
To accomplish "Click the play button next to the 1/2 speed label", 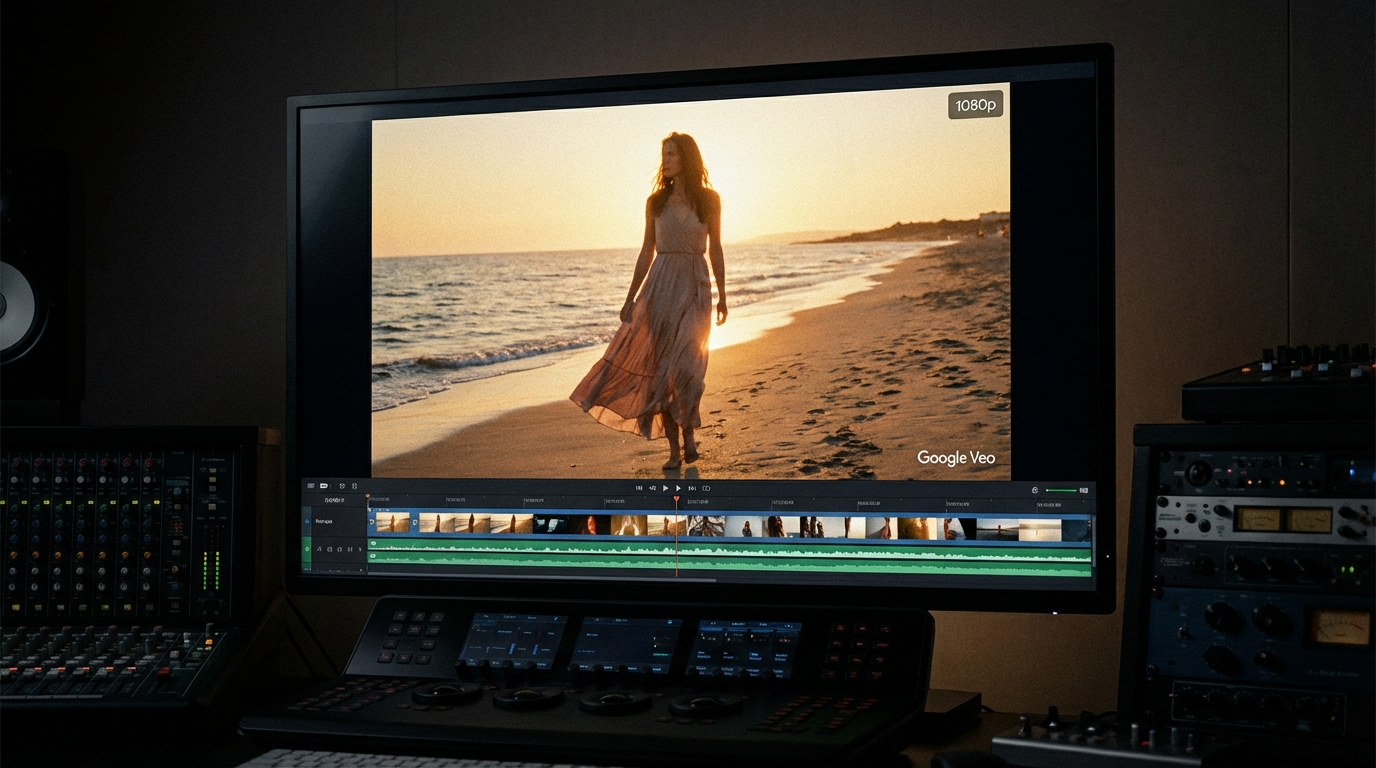I will coord(665,488).
